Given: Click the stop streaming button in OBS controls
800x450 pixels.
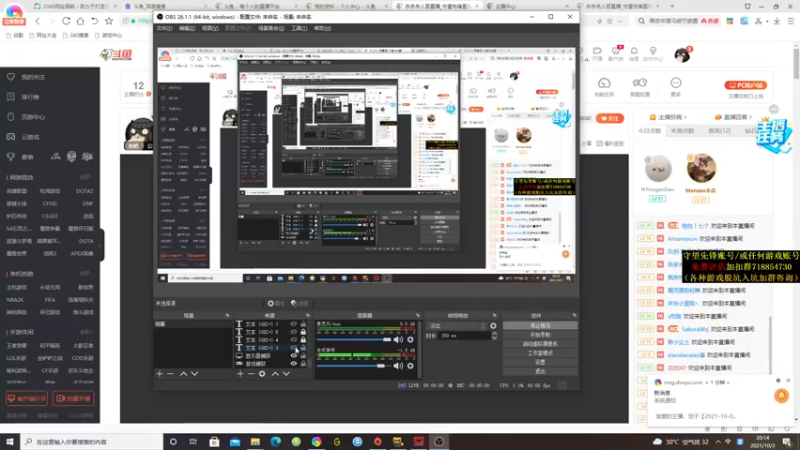Looking at the screenshot, I should coord(540,326).
